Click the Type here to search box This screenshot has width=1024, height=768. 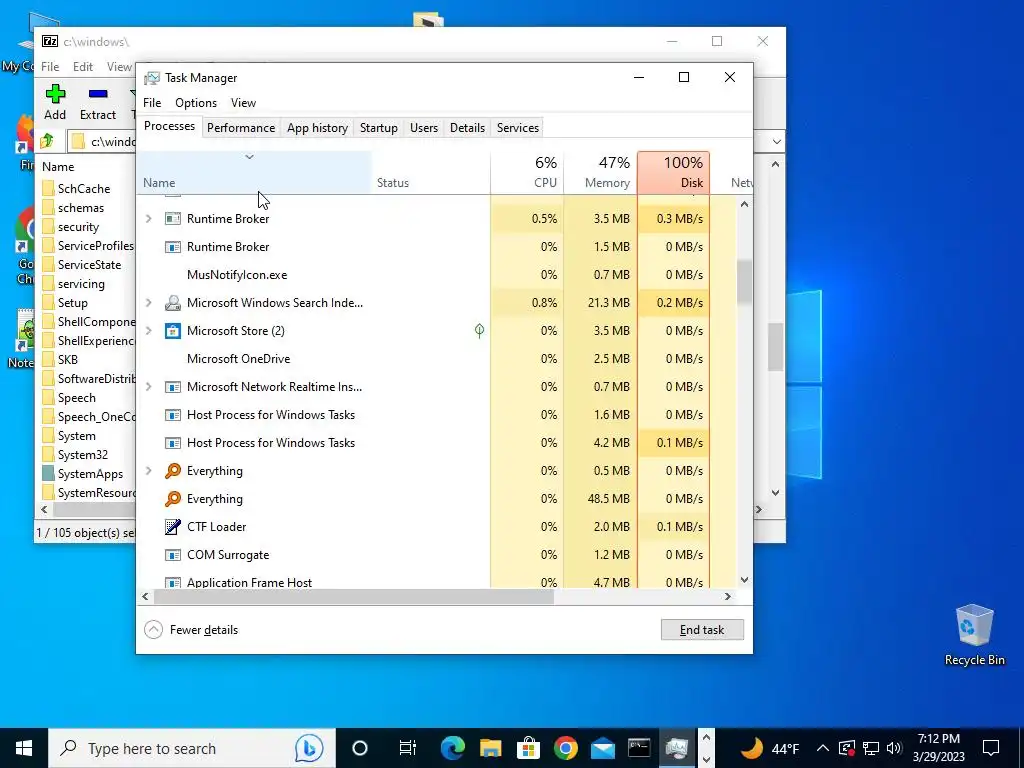(x=192, y=748)
